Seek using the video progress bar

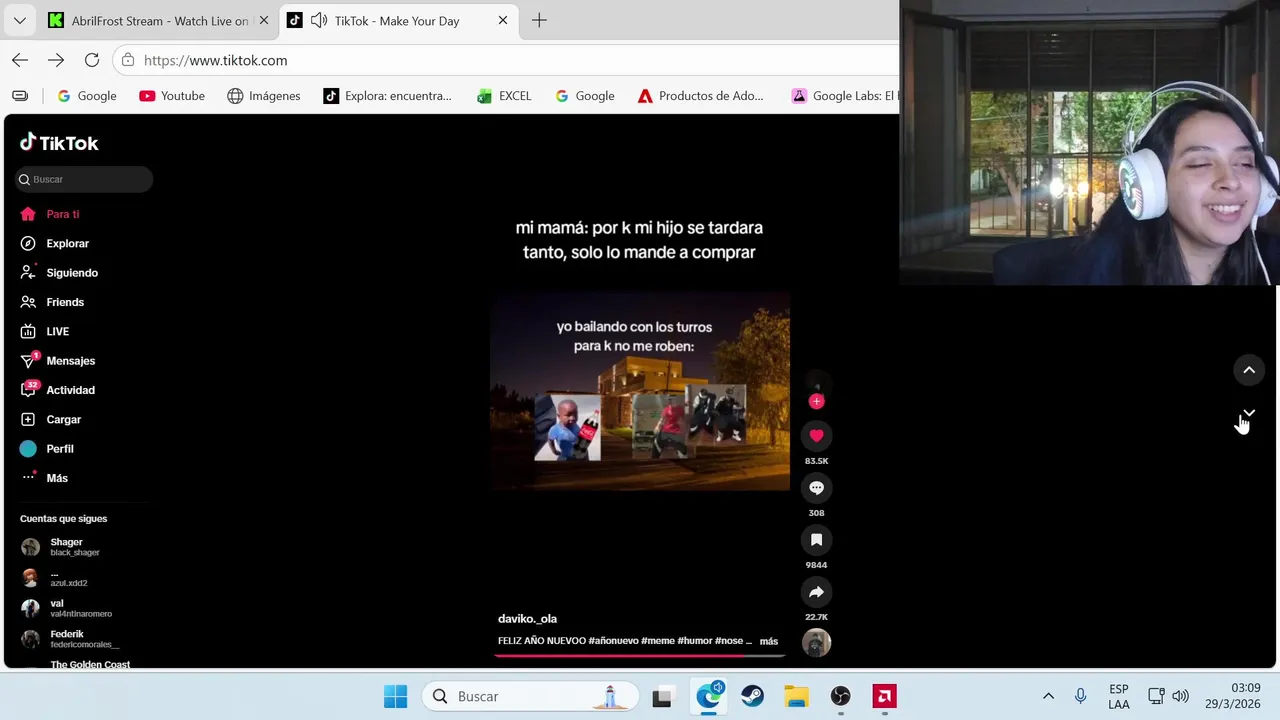click(x=640, y=656)
